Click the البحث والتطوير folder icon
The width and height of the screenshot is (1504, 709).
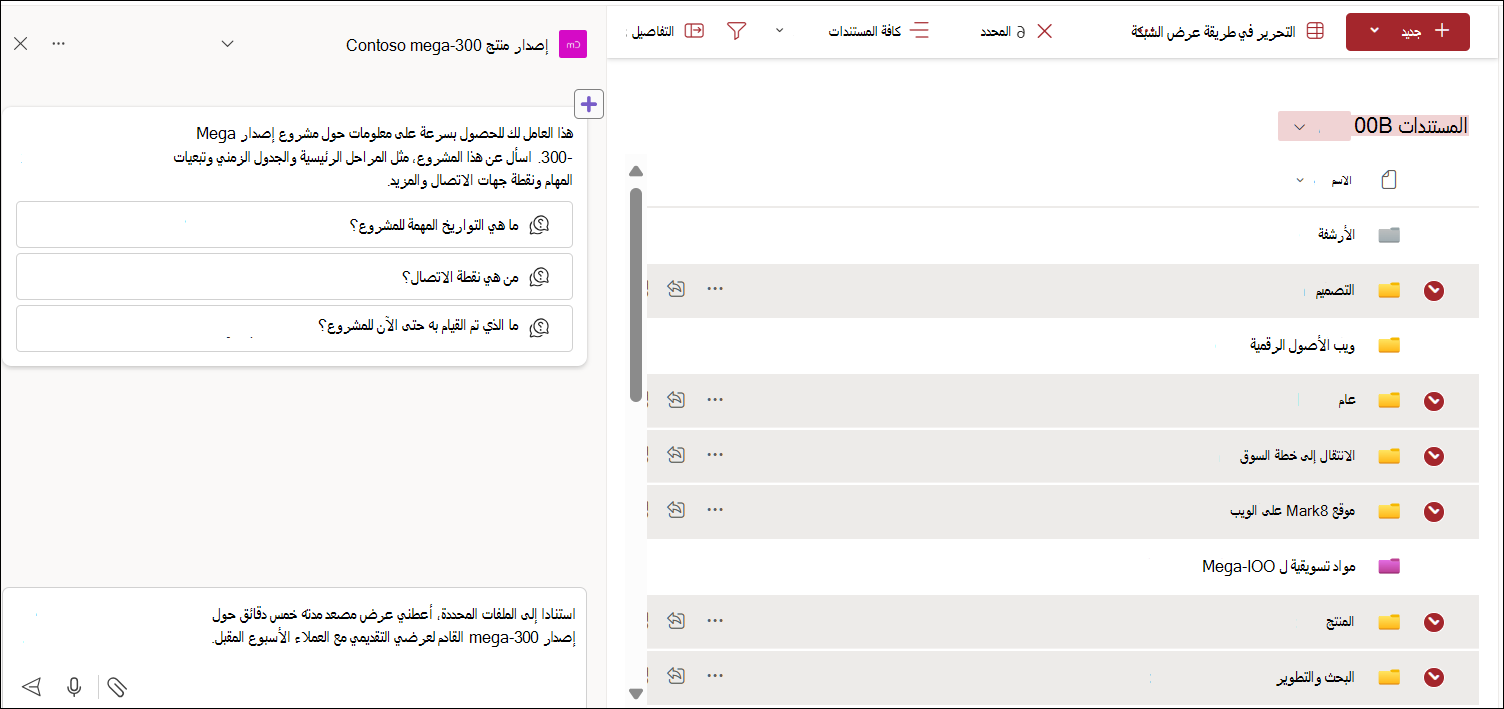[x=1389, y=677]
